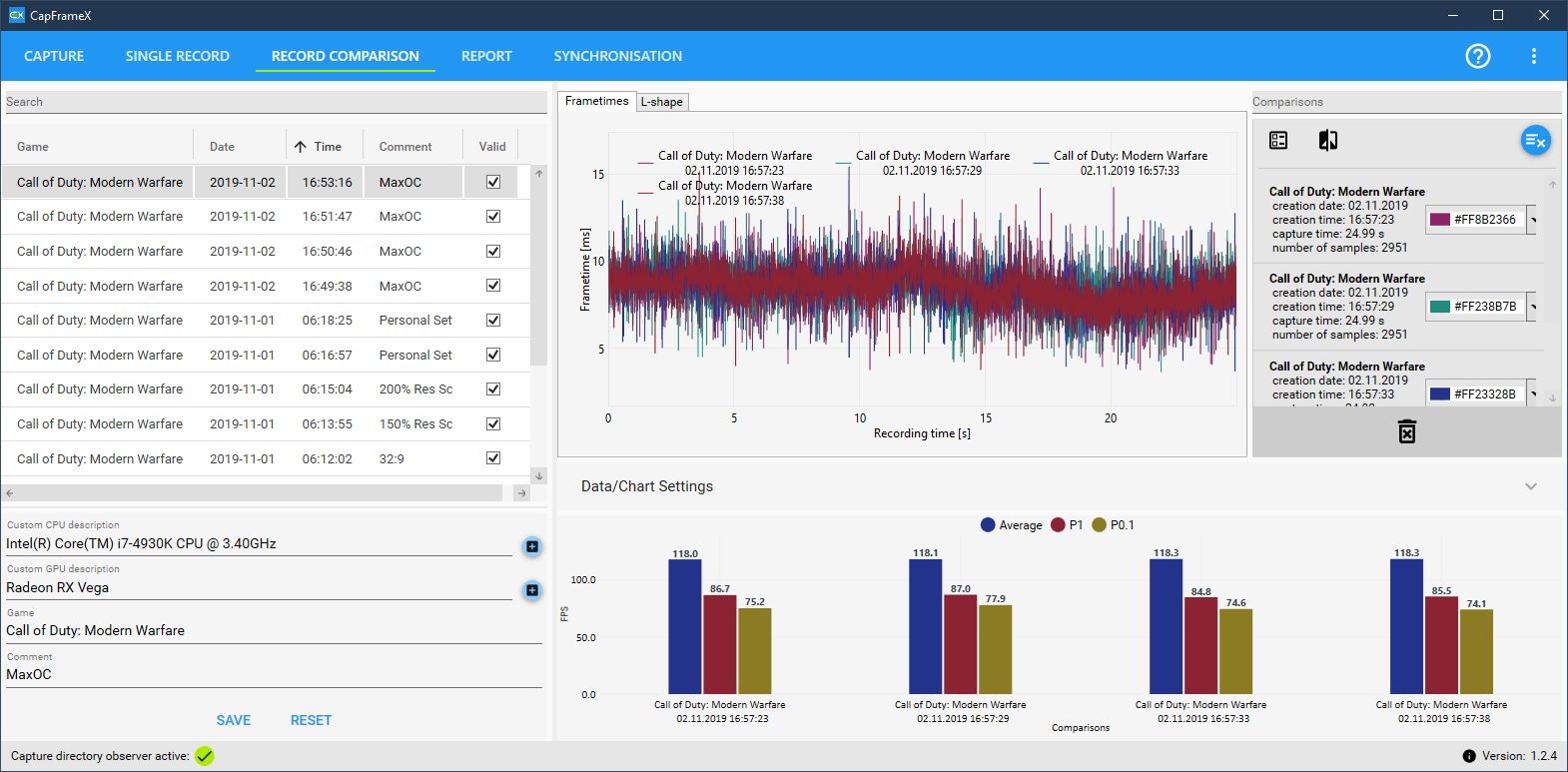The height and width of the screenshot is (772, 1568).
Task: Click plus icon beside custom GPU description
Action: 532,590
